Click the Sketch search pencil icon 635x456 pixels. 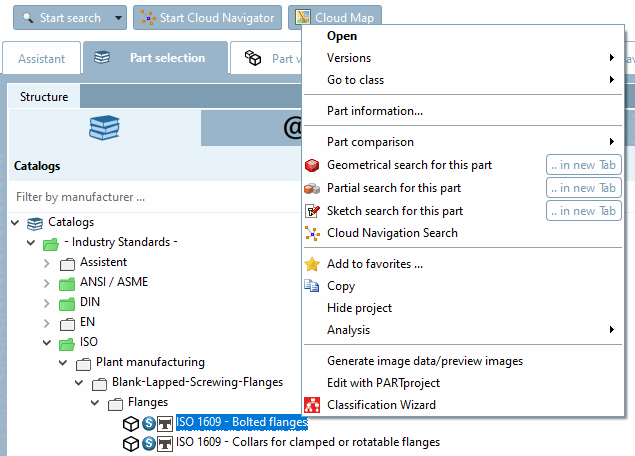pos(313,211)
